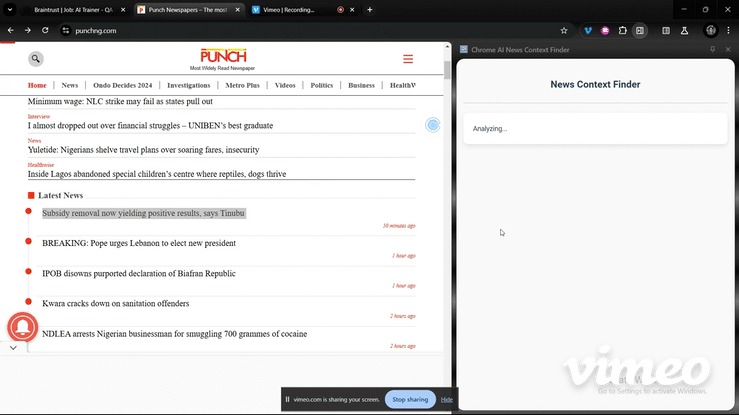Open Chrome Labs flask icon

(684, 31)
